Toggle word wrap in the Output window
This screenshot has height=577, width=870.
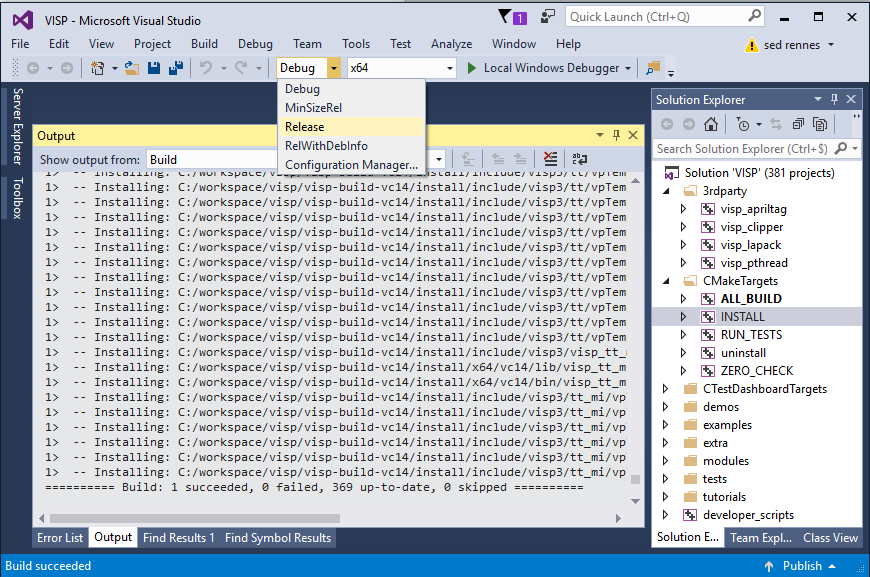pyautogui.click(x=580, y=159)
